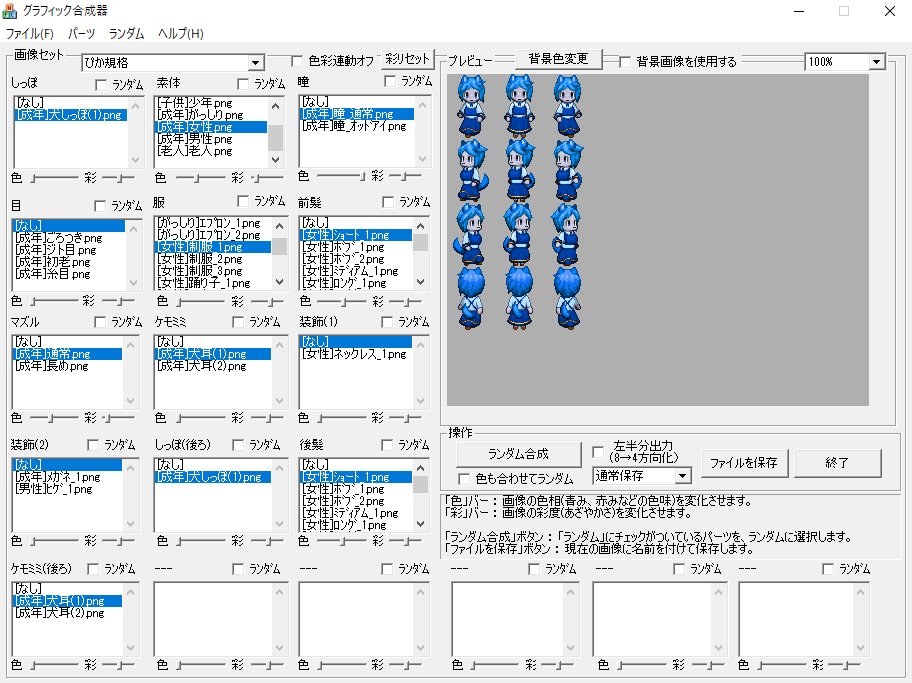Click the 背景色変更 button
The width and height of the screenshot is (912, 683).
tap(558, 59)
